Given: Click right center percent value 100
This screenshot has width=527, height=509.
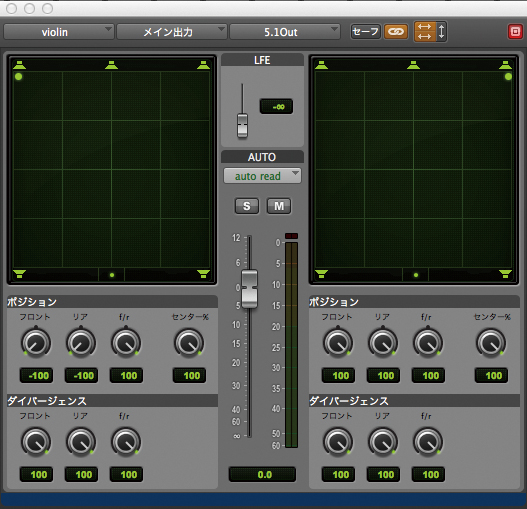Looking at the screenshot, I should pyautogui.click(x=491, y=376).
